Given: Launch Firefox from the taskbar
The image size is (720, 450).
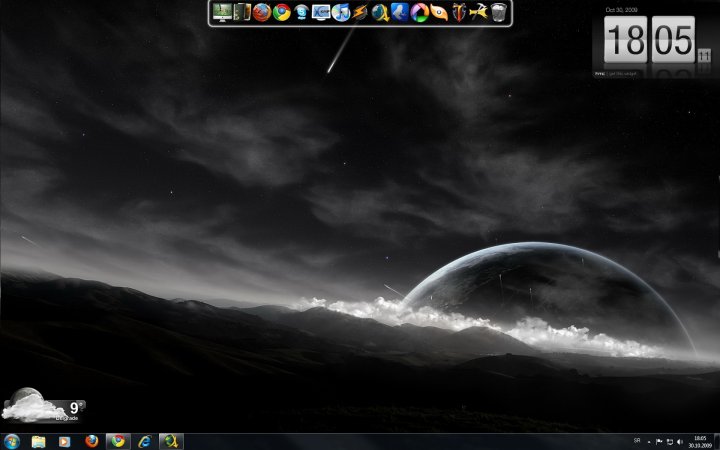Looking at the screenshot, I should (x=91, y=442).
